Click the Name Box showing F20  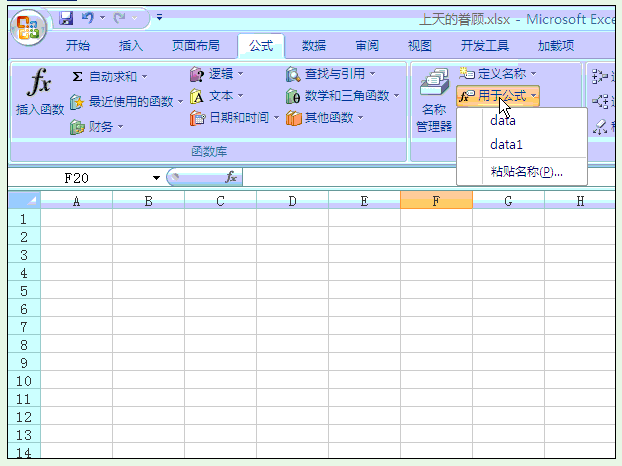point(77,178)
